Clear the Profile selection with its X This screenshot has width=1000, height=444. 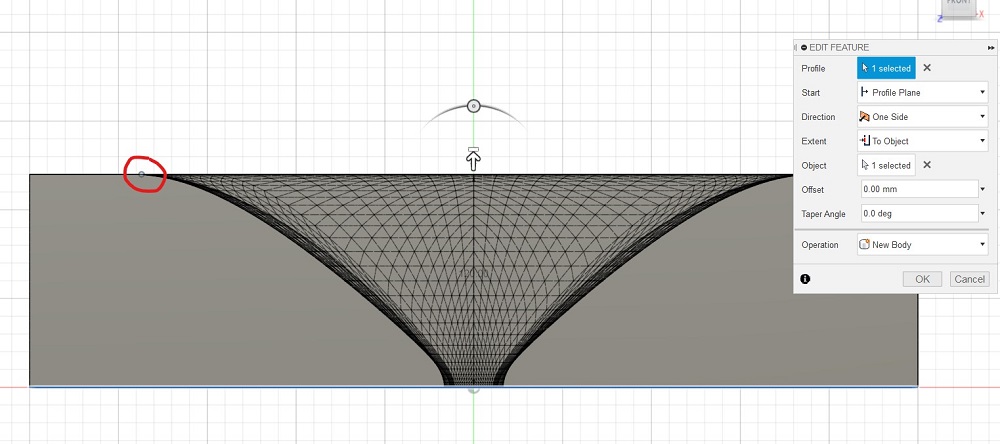[x=927, y=68]
